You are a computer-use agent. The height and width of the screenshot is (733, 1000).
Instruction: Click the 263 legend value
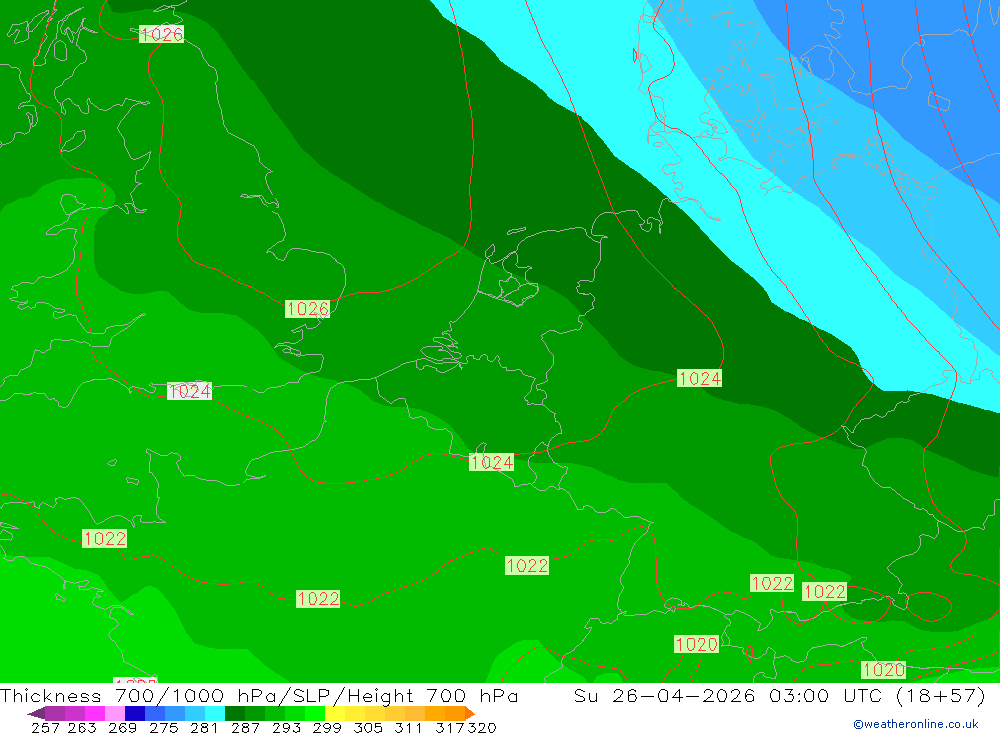82,727
